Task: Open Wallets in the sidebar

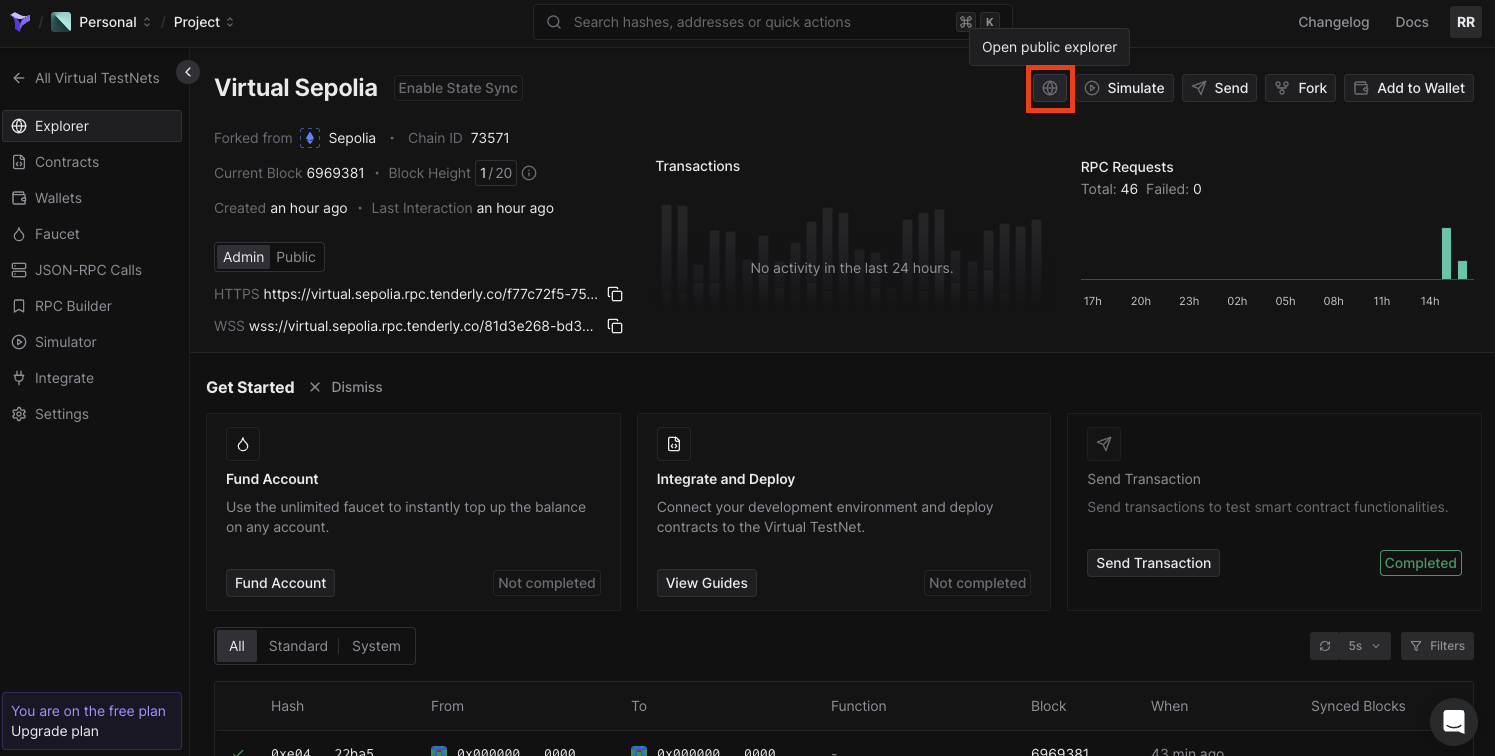Action: coord(92,198)
